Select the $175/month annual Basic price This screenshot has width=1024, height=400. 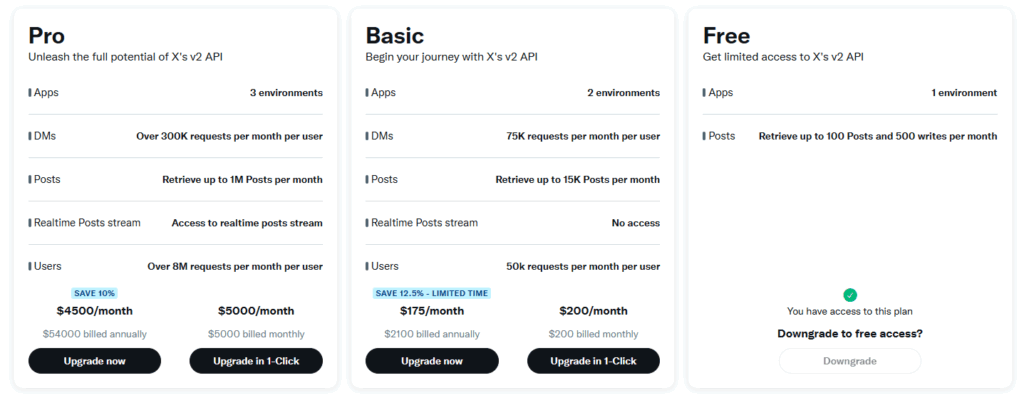pyautogui.click(x=432, y=310)
